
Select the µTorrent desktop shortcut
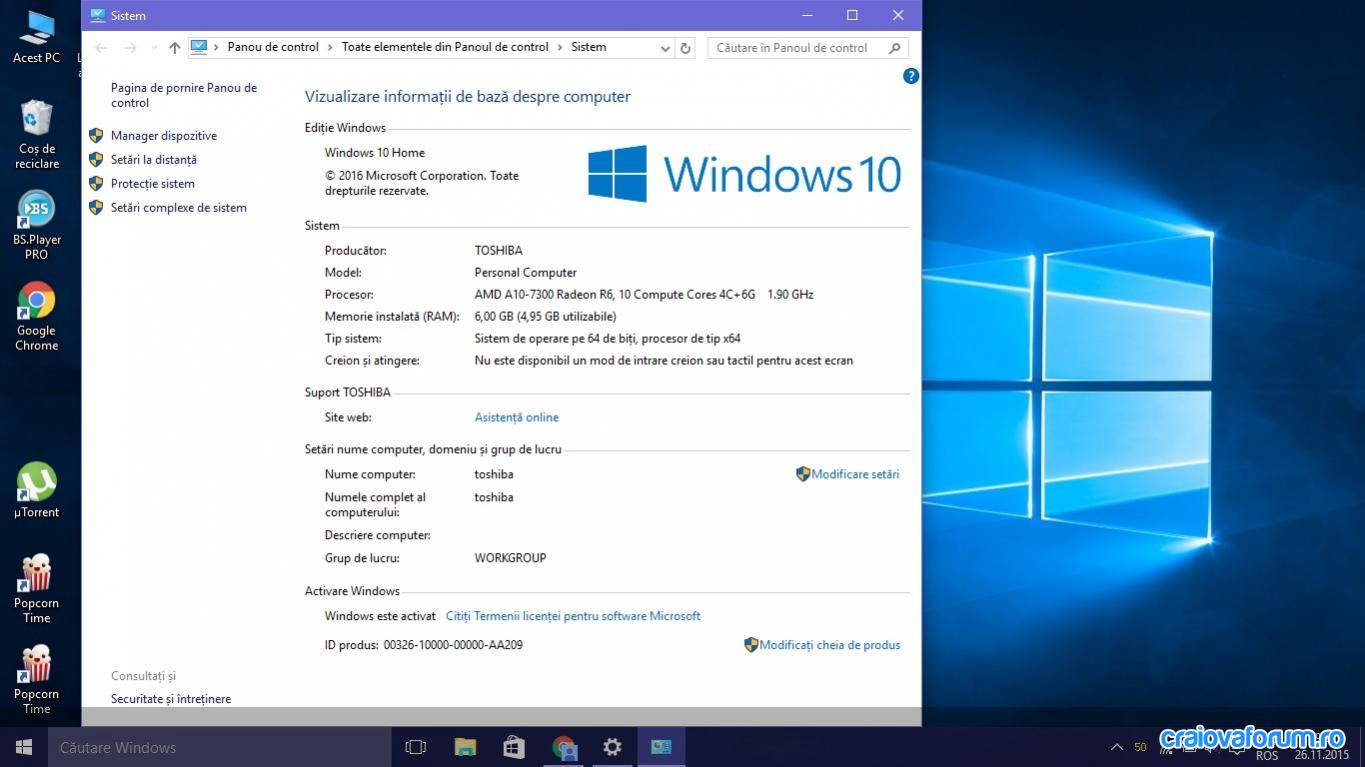tap(37, 490)
